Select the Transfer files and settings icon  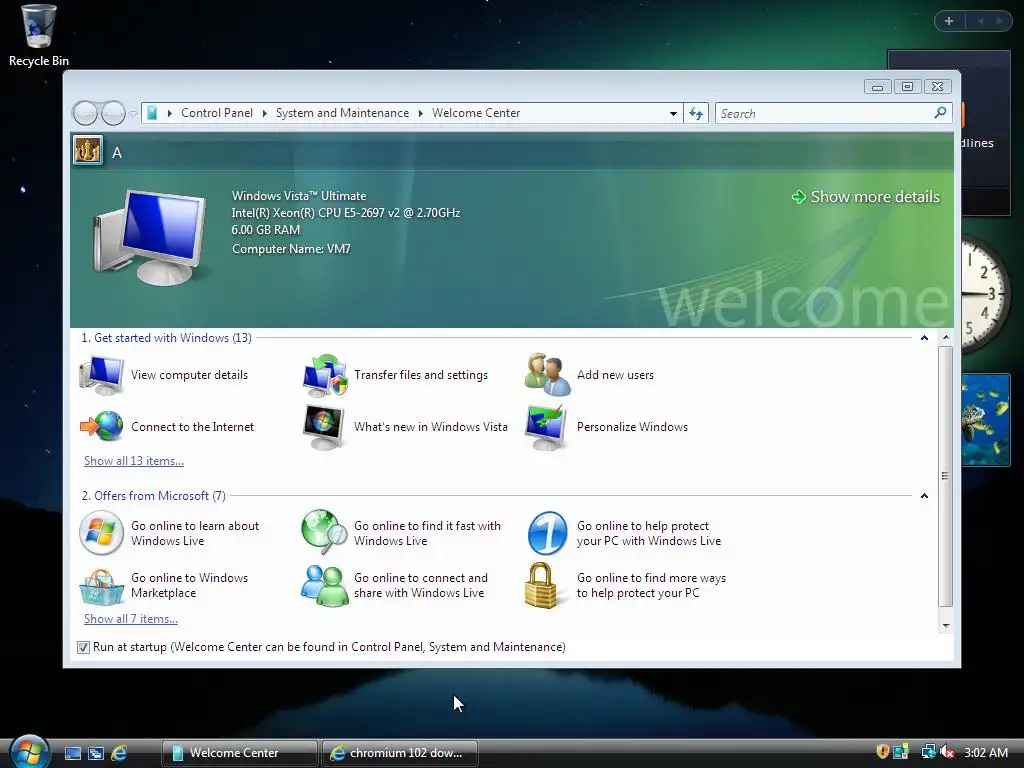325,376
